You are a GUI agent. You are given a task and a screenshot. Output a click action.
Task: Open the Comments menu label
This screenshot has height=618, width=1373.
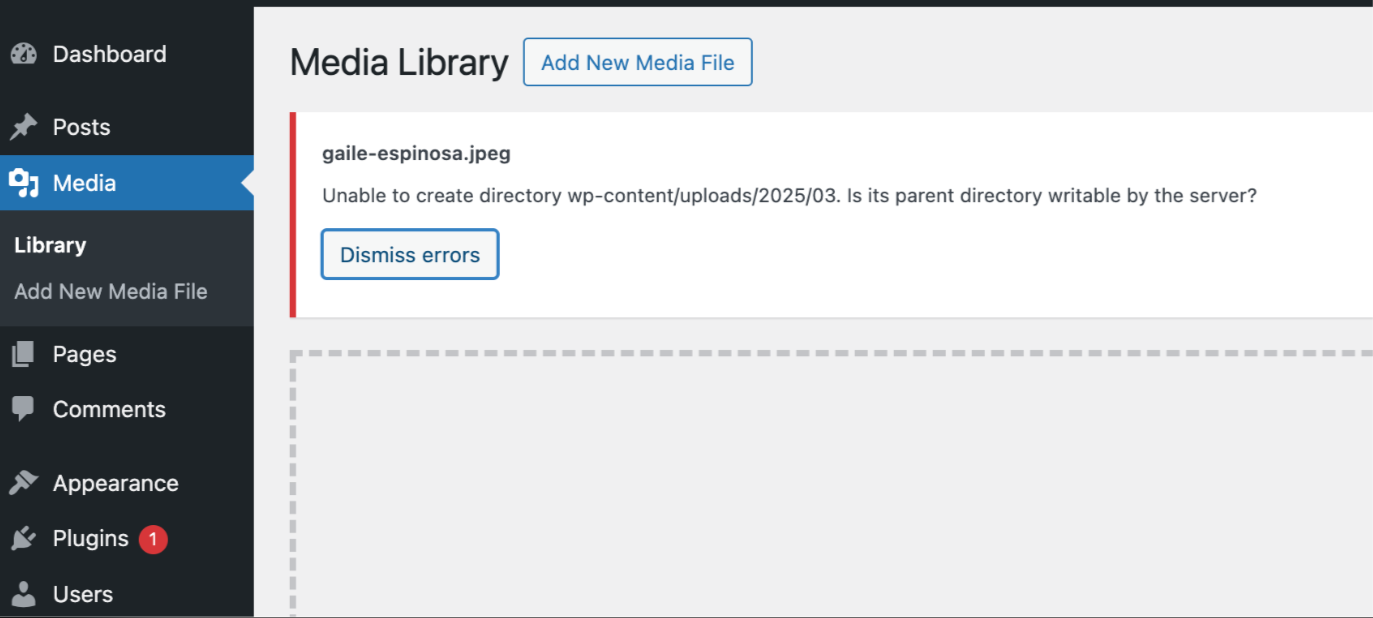coord(109,409)
